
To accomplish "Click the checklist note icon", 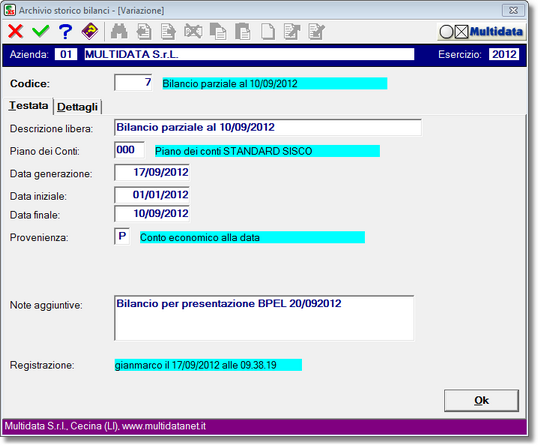I will [316, 32].
